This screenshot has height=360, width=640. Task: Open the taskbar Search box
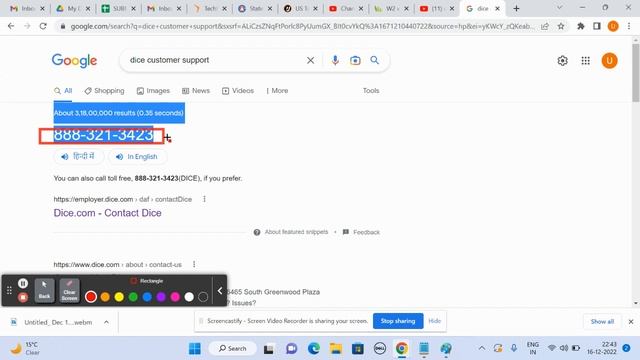click(233, 349)
